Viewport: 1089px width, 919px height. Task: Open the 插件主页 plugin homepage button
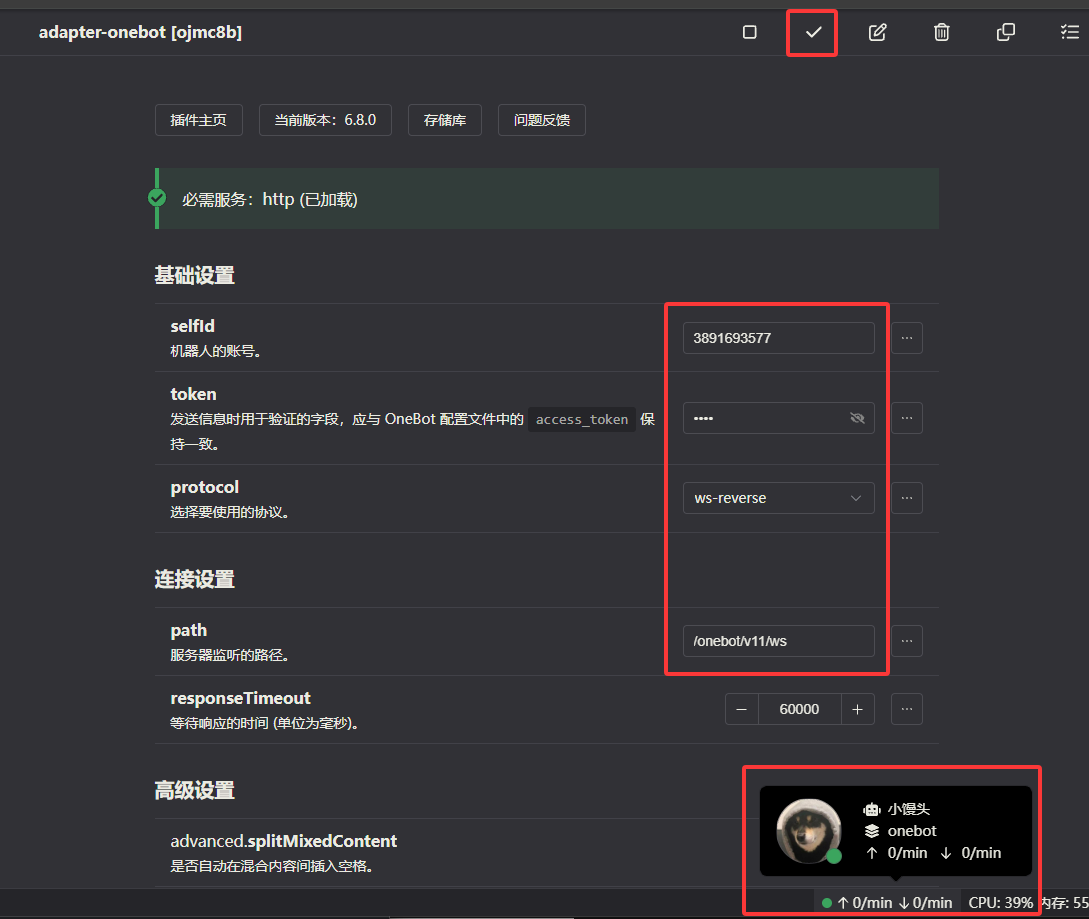pyautogui.click(x=198, y=120)
